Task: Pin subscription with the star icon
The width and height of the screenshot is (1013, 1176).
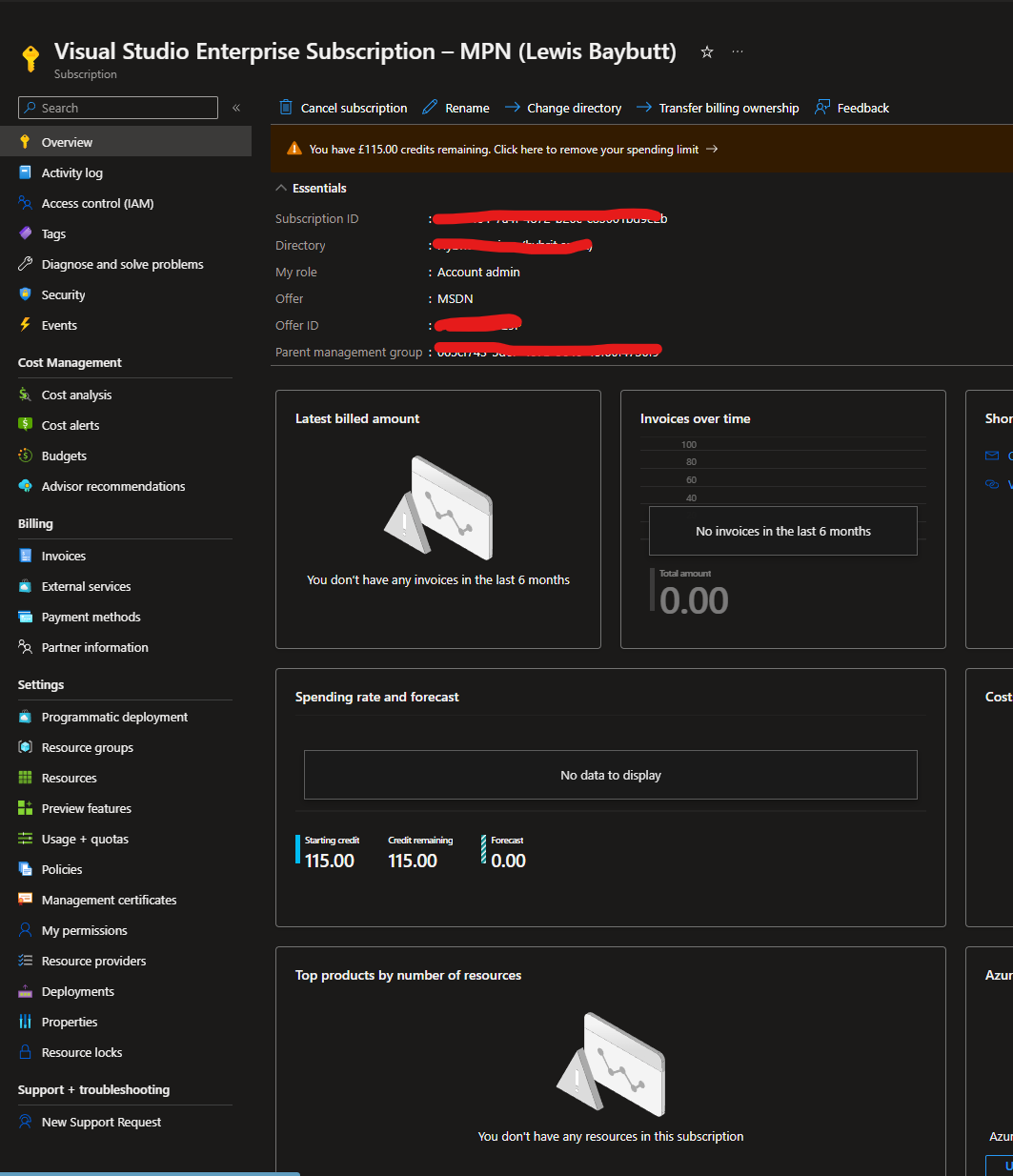Action: (707, 52)
